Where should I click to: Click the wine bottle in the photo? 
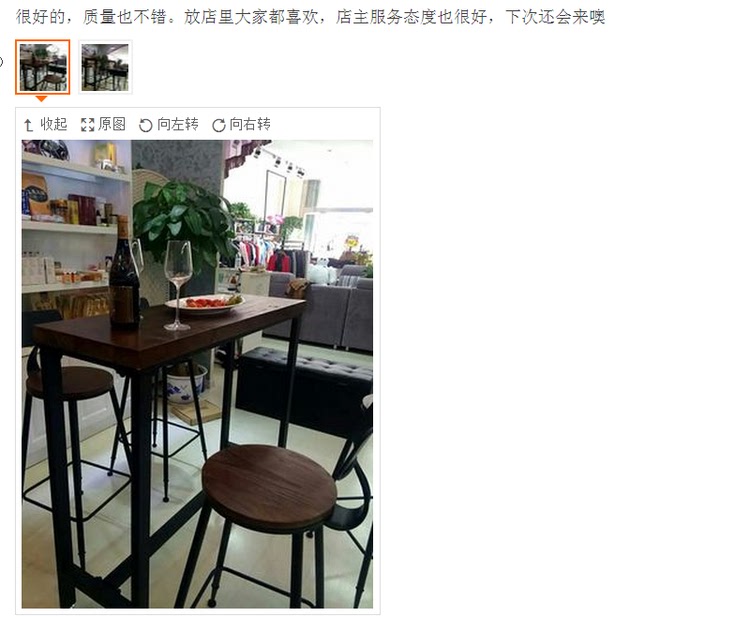124,271
